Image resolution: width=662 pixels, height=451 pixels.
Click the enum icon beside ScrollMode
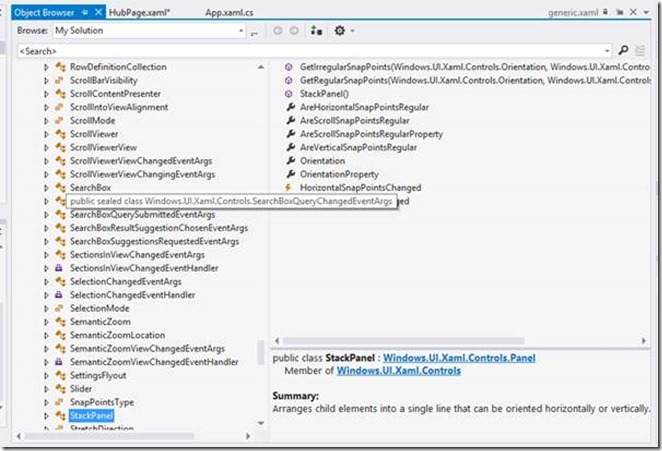tap(59, 120)
